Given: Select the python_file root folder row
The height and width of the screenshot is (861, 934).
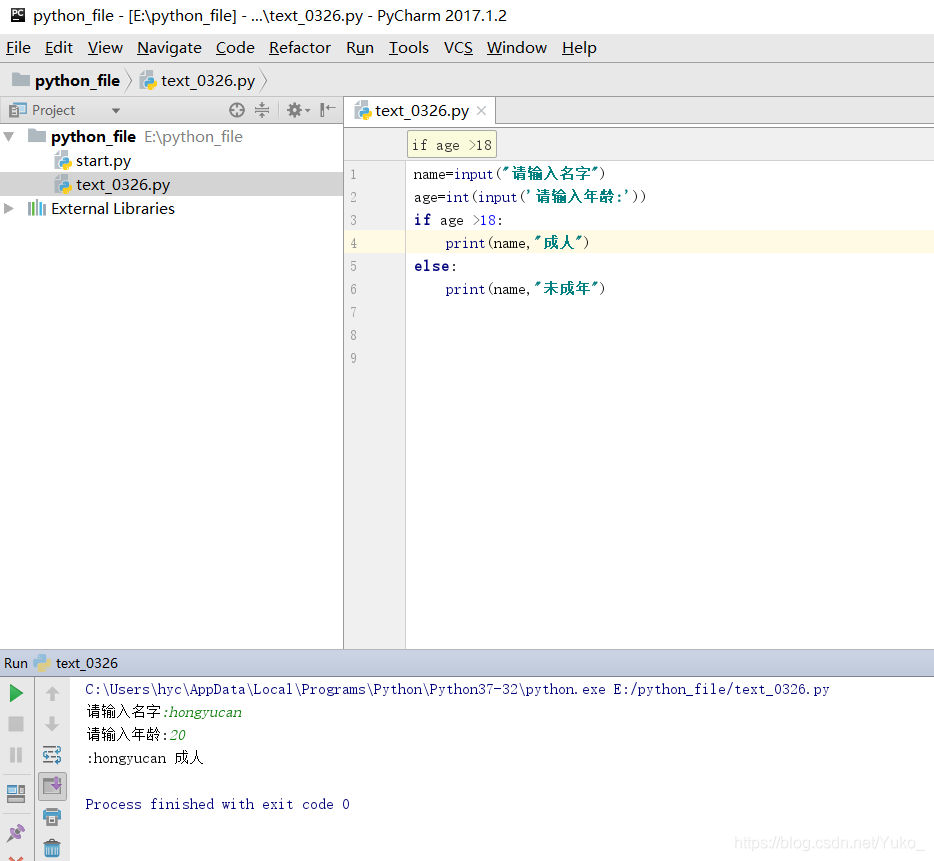Looking at the screenshot, I should pos(172,137).
